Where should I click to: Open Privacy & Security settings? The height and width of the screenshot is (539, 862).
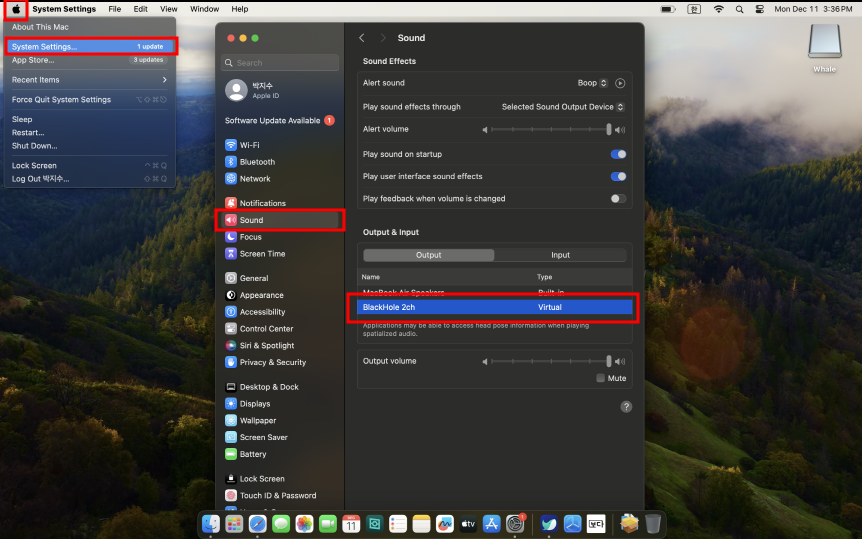(266, 362)
